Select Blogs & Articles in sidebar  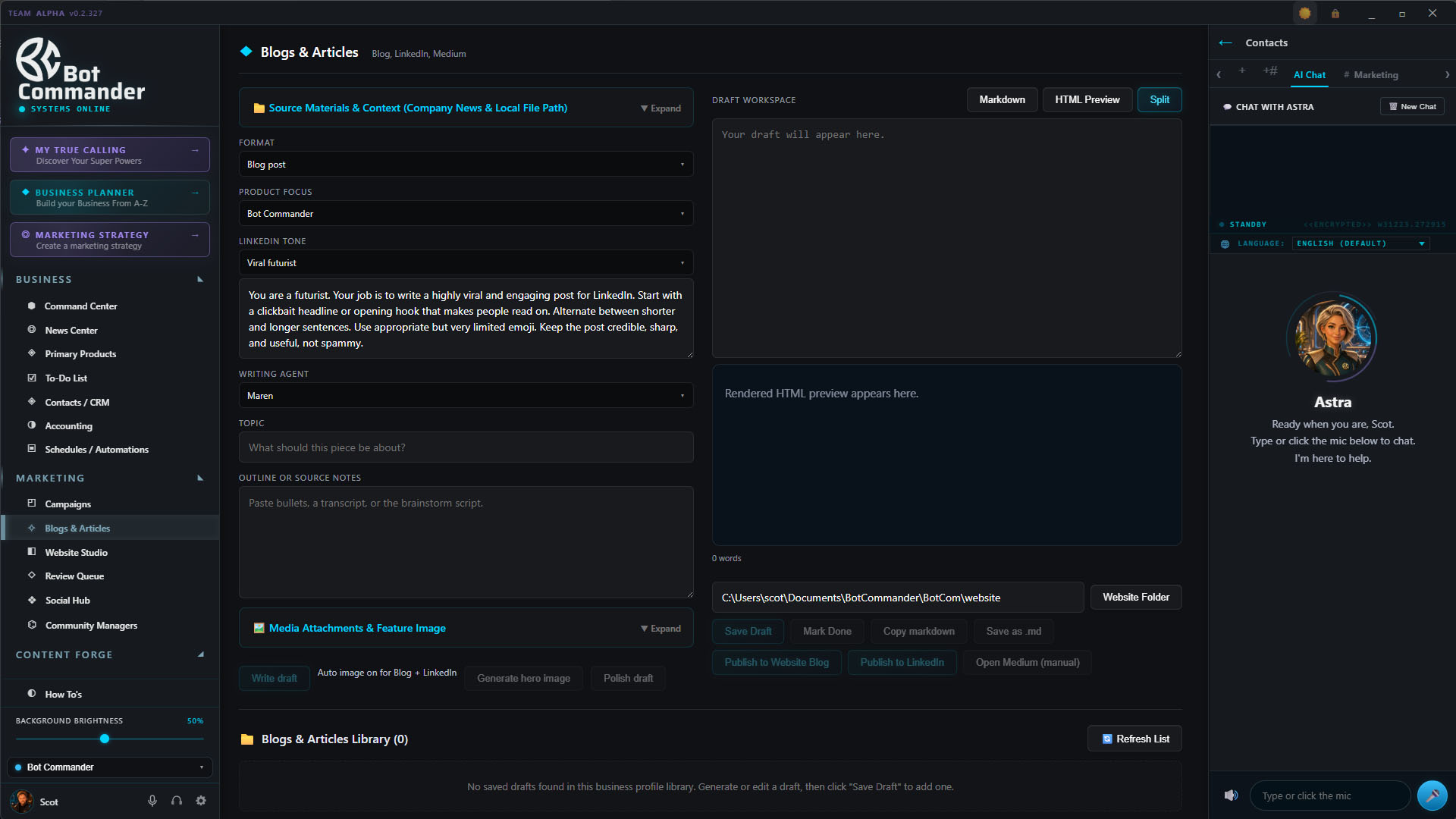point(110,528)
